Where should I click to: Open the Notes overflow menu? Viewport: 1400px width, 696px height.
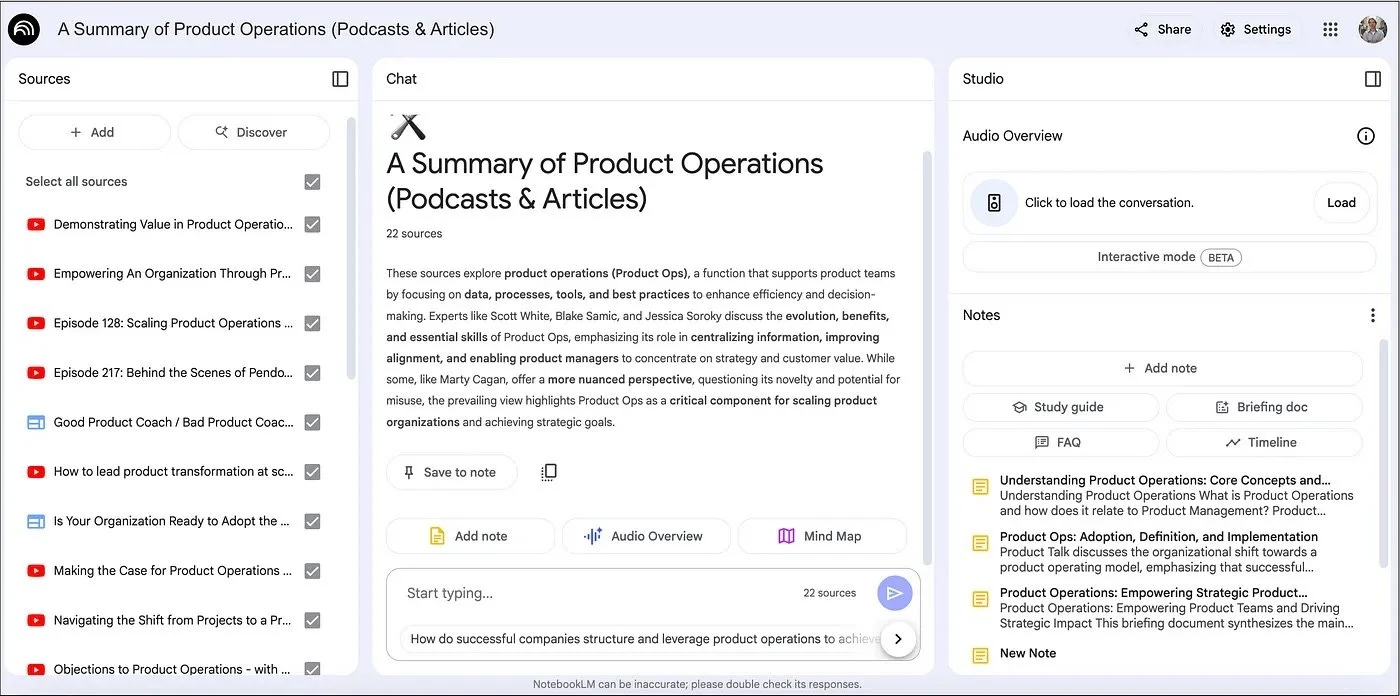1373,314
